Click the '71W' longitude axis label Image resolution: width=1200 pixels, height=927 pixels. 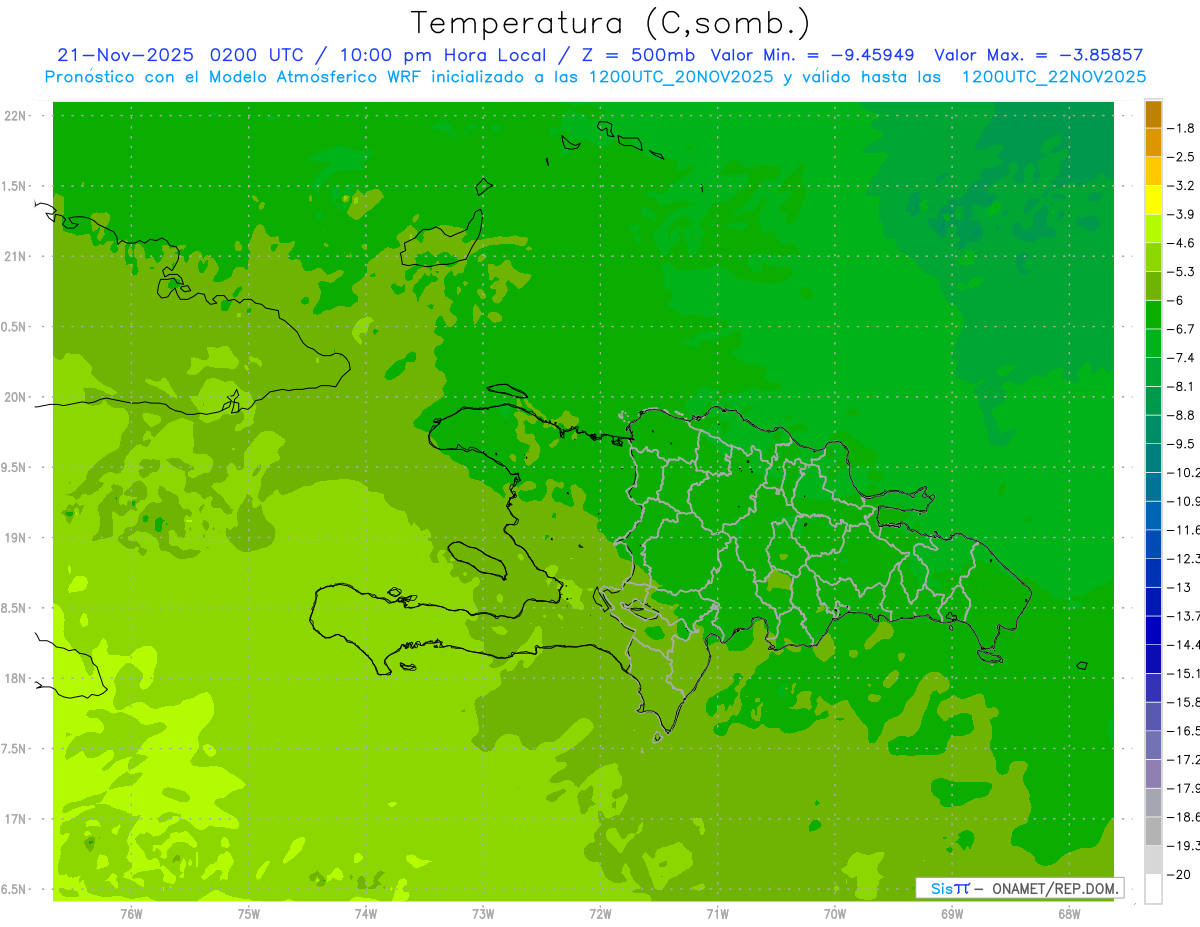click(717, 914)
